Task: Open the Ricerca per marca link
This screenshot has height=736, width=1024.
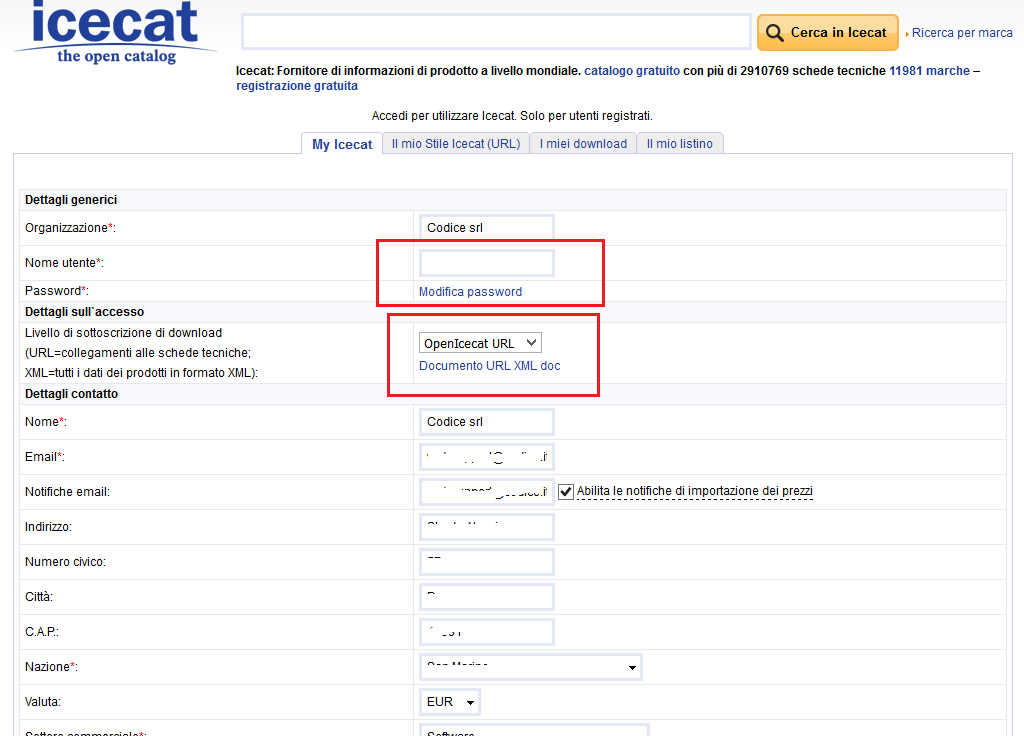Action: [x=961, y=33]
